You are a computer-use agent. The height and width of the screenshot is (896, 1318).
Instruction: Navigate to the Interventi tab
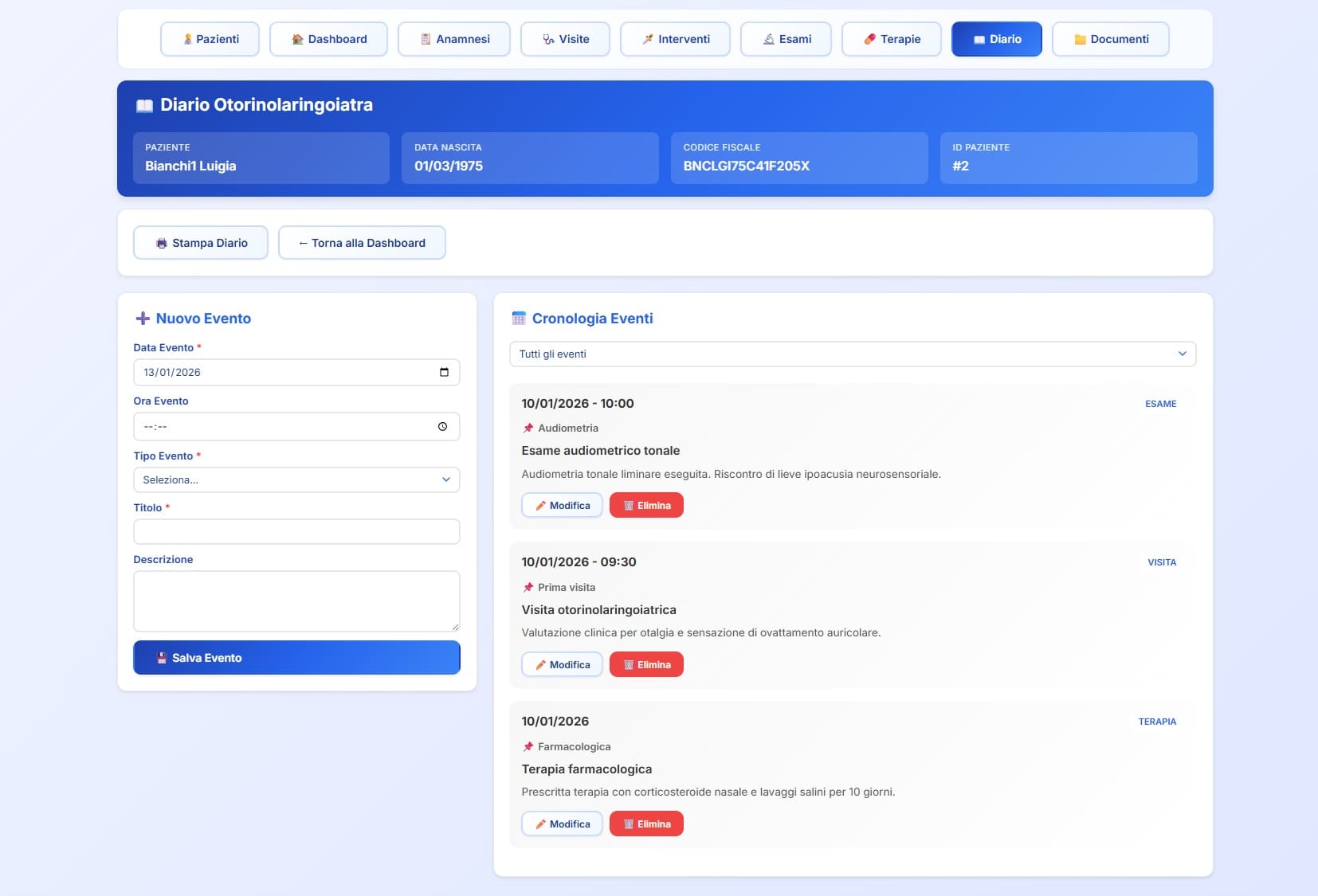675,39
